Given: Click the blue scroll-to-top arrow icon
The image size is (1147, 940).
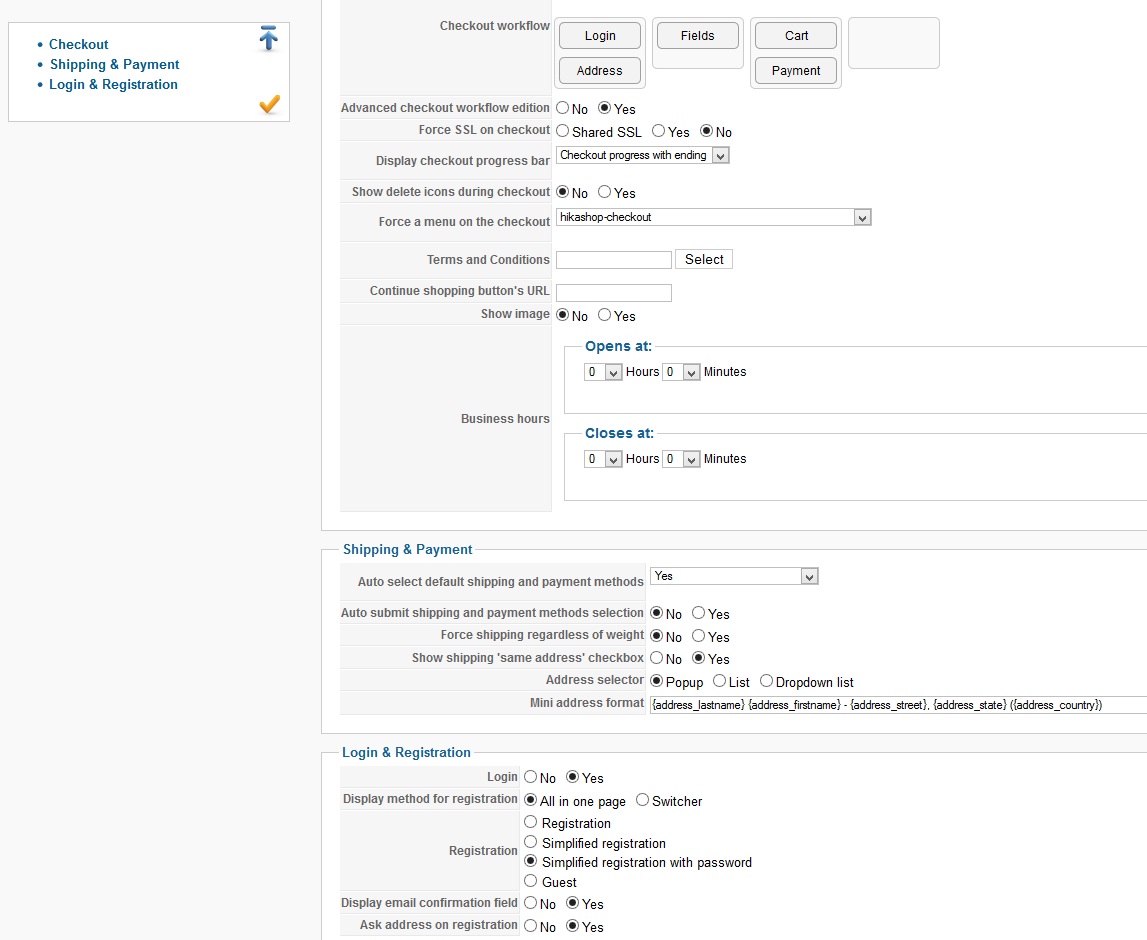Looking at the screenshot, I should pyautogui.click(x=268, y=39).
